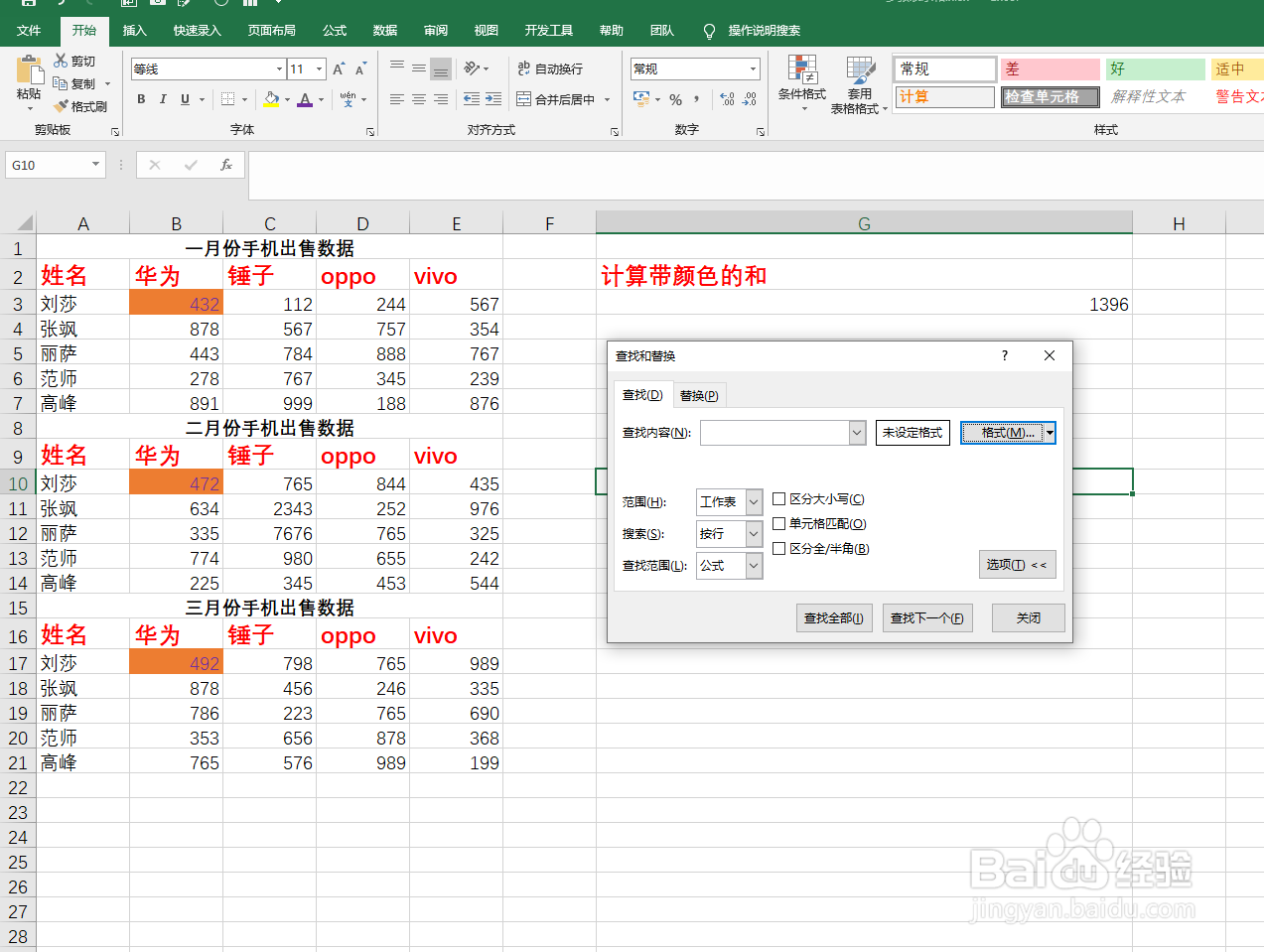Open the 范围 search scope dropdown
The width and height of the screenshot is (1264, 952).
752,501
